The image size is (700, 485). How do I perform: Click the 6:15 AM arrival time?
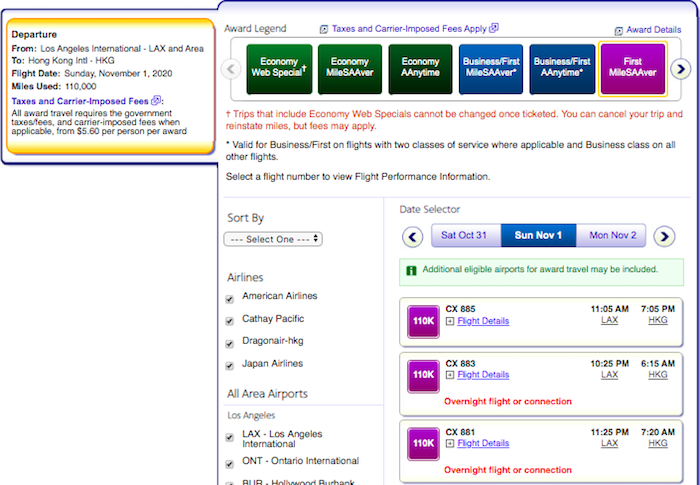[658, 364]
